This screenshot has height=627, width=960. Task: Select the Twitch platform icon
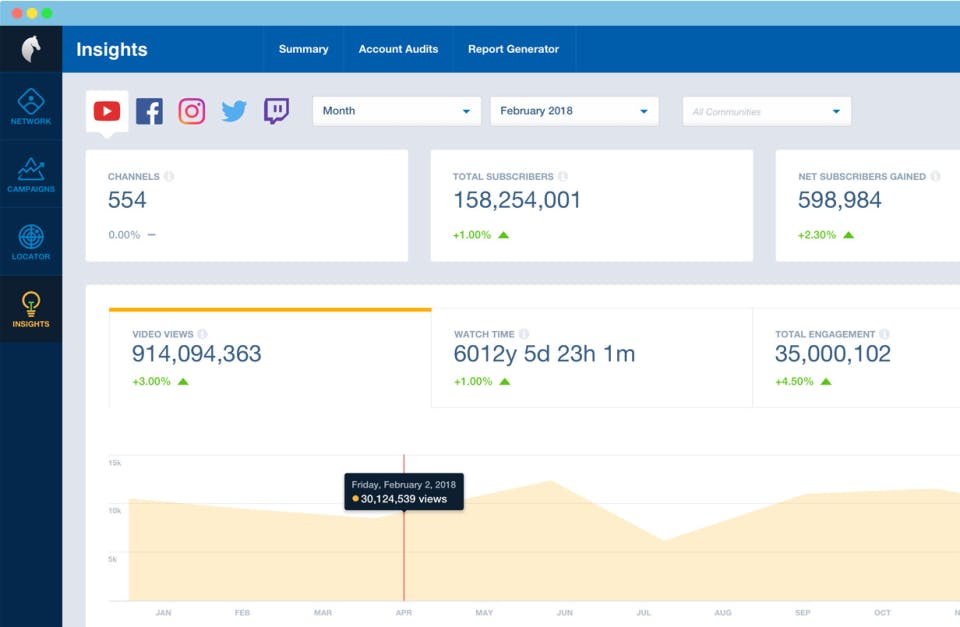pos(276,111)
